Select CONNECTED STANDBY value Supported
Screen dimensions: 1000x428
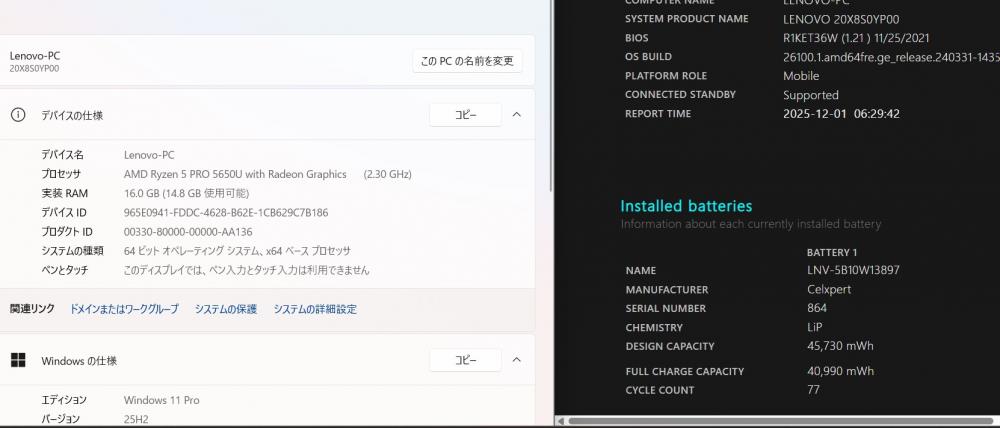click(811, 95)
